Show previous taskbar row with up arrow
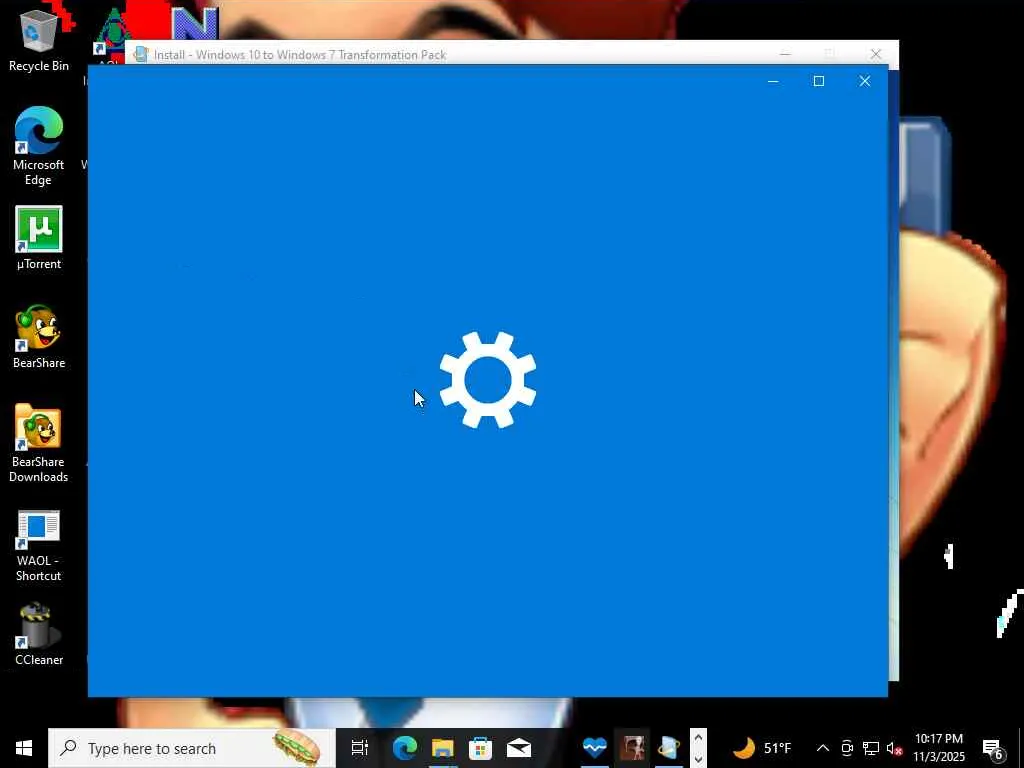The width and height of the screenshot is (1024, 768). tap(698, 739)
